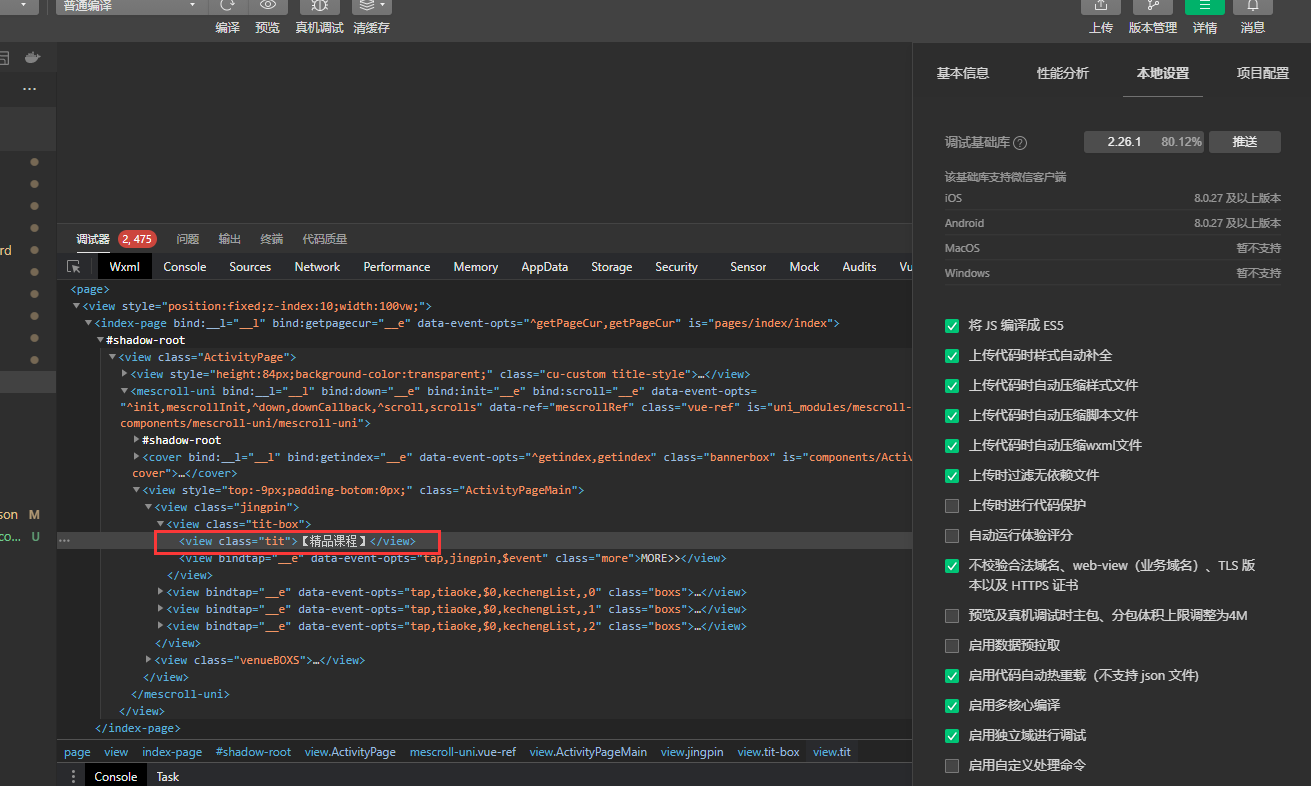The image size is (1311, 786).
Task: Open the message bell icon
Action: (x=1252, y=6)
